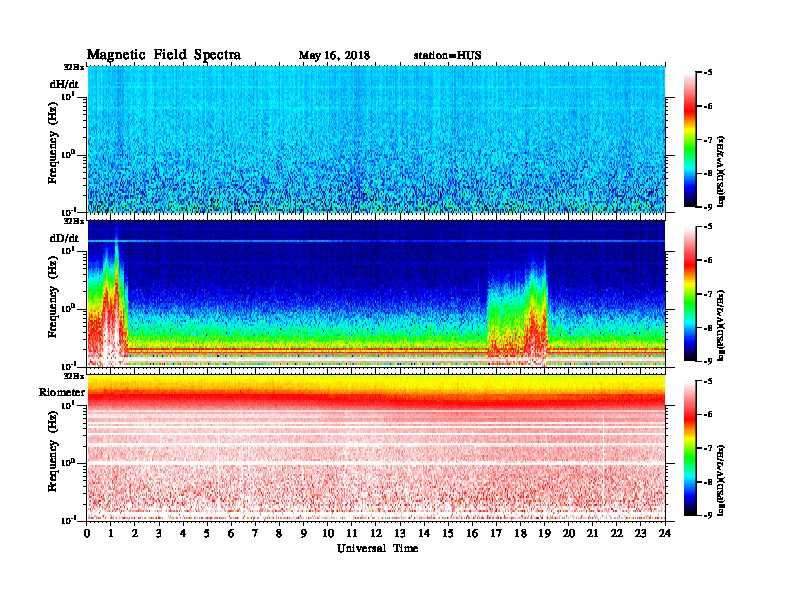Click the "dH/dt" panel label
This screenshot has height=612, width=792.
coord(64,84)
